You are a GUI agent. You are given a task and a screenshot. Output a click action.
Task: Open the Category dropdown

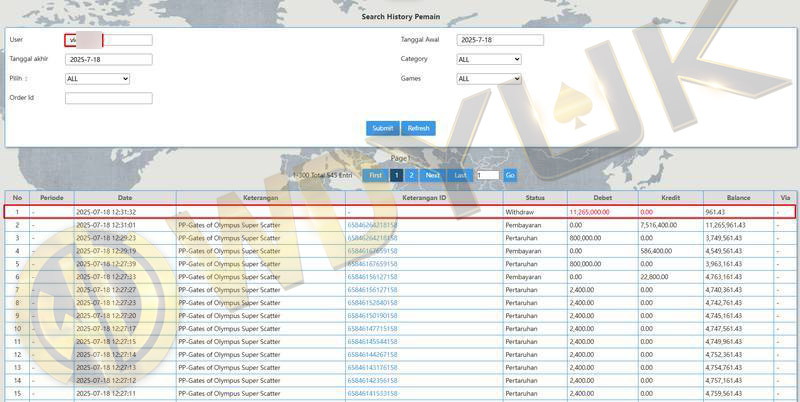tap(489, 59)
